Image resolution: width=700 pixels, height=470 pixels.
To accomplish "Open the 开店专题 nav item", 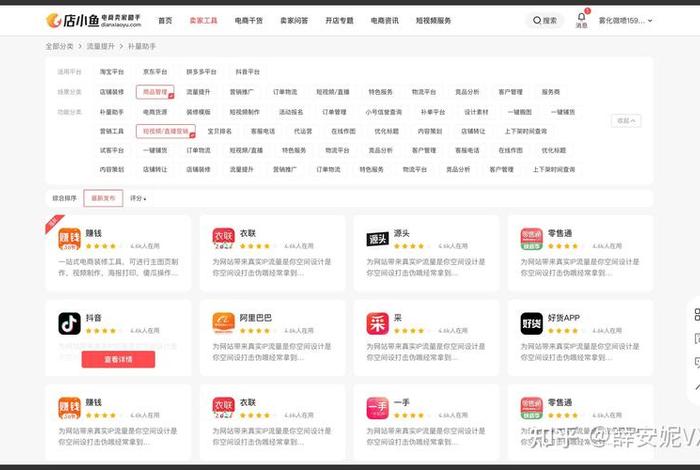I will [x=339, y=21].
